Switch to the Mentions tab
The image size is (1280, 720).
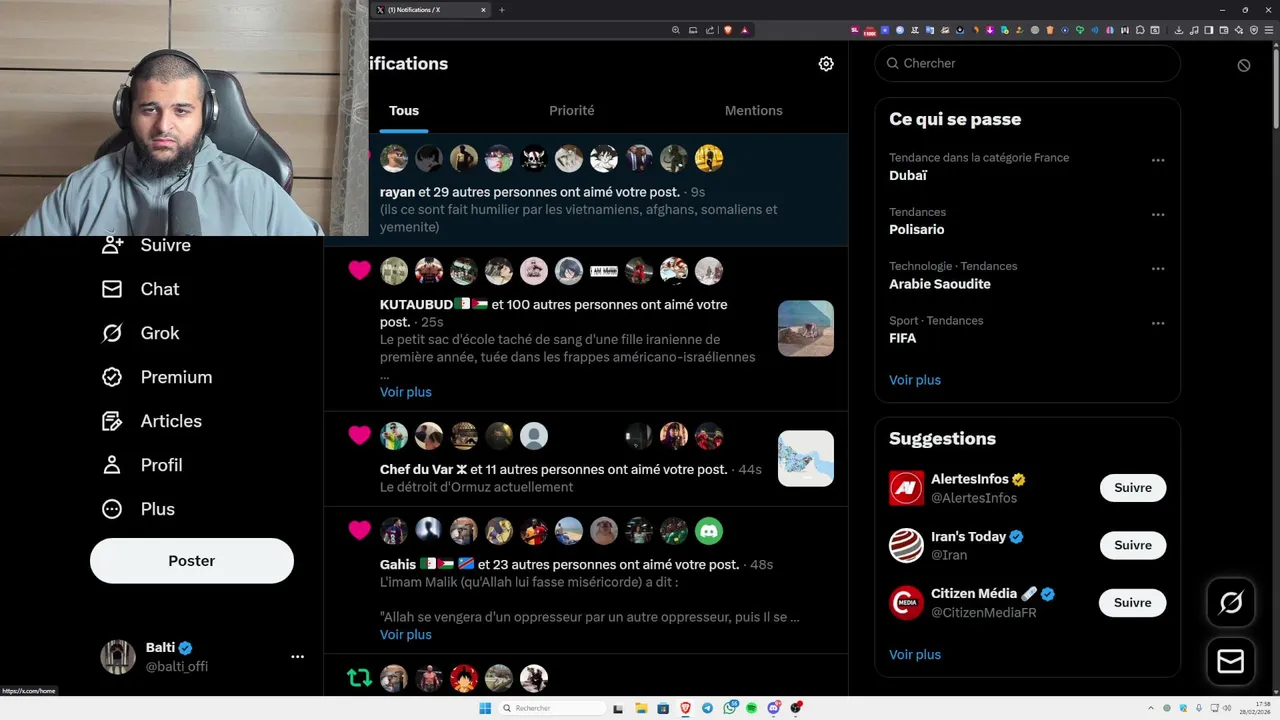(754, 111)
